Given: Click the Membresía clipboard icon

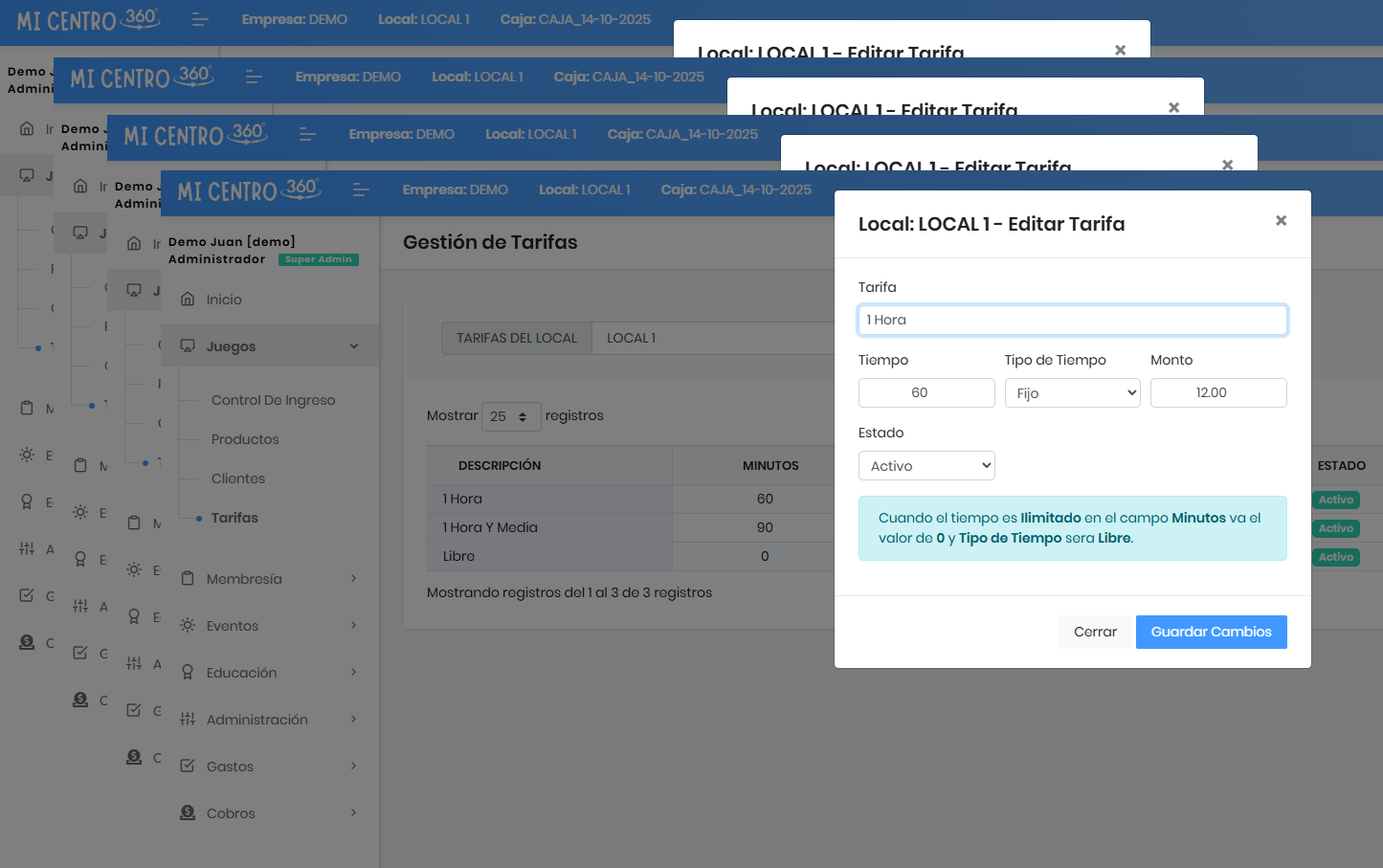Looking at the screenshot, I should click(x=188, y=579).
